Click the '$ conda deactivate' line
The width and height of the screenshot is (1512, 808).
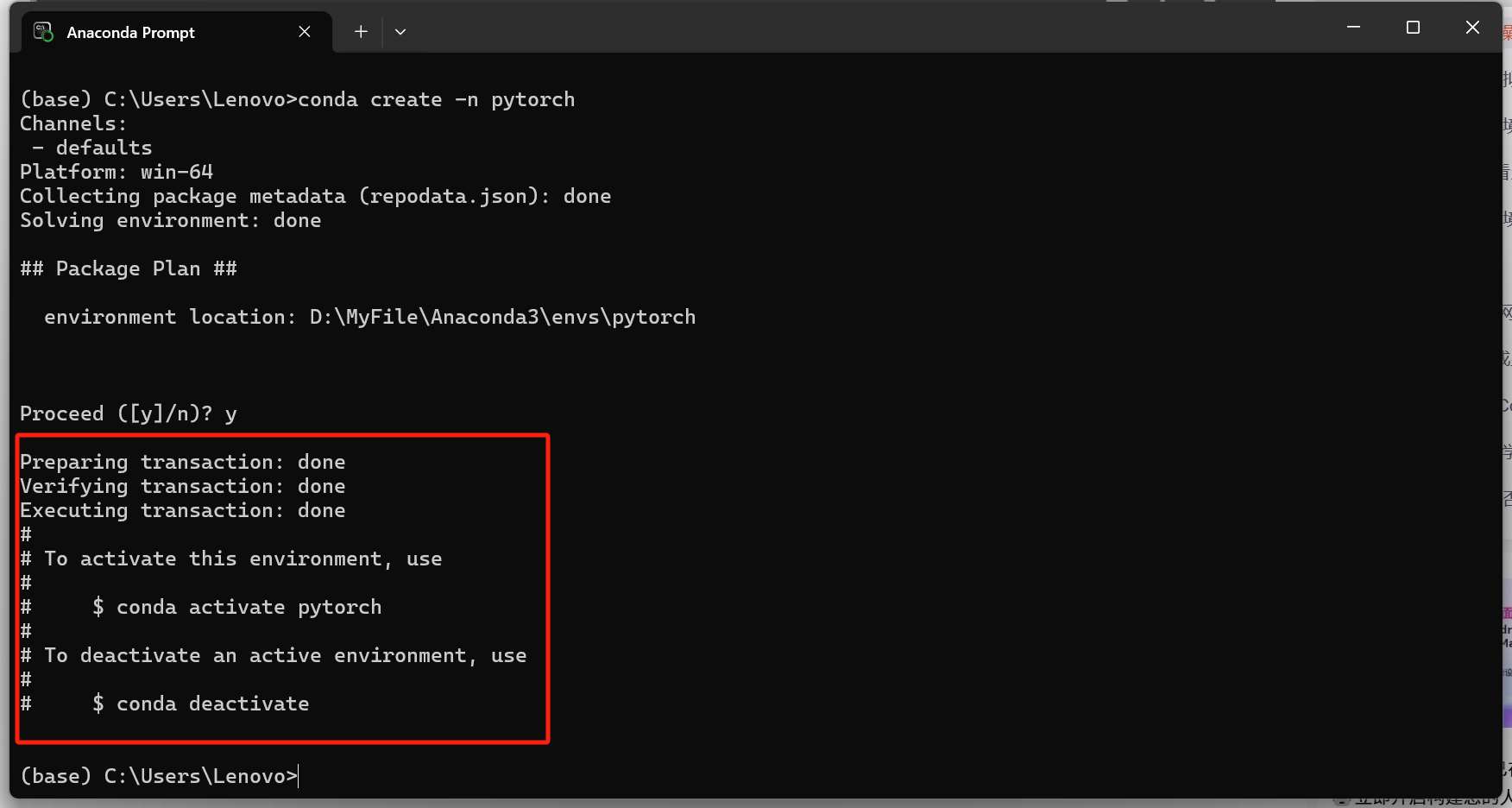pyautogui.click(x=201, y=704)
